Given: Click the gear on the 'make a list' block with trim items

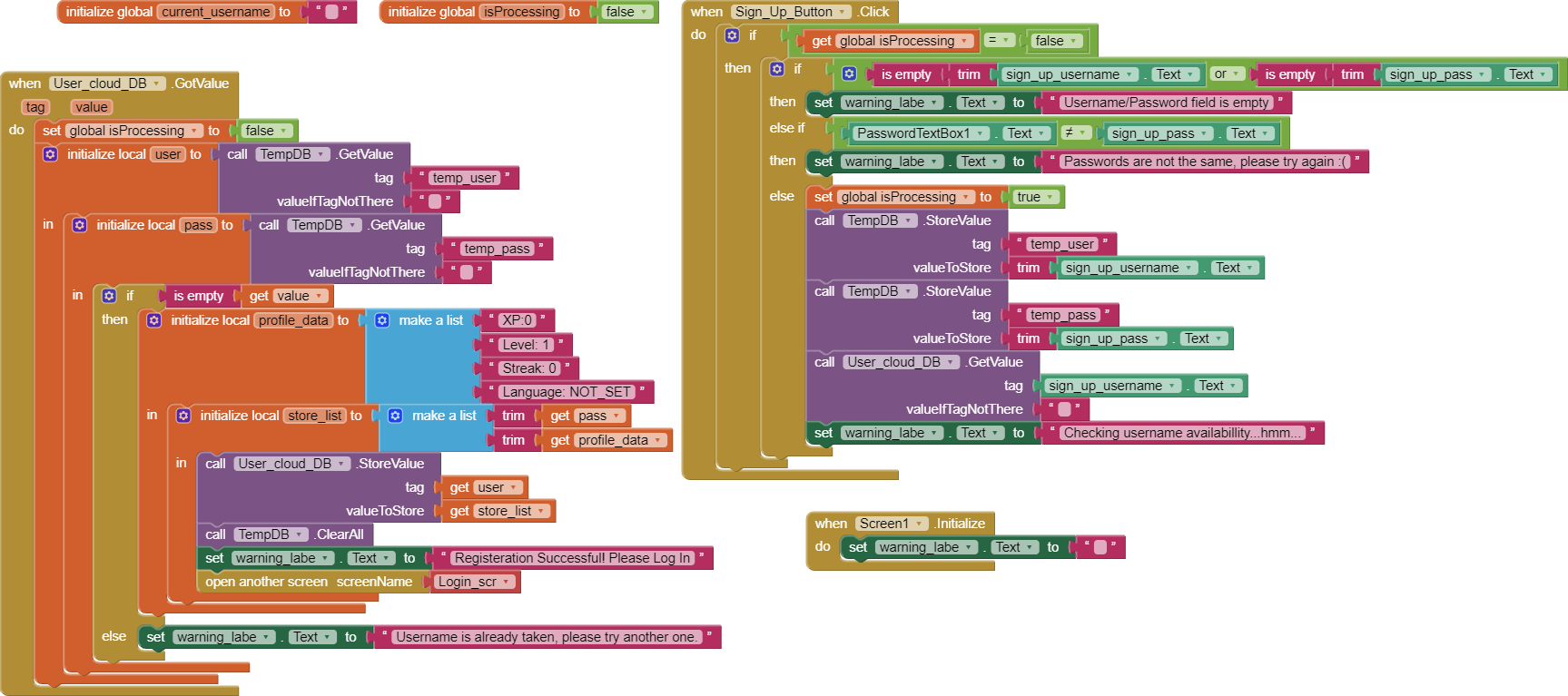Looking at the screenshot, I should (395, 416).
